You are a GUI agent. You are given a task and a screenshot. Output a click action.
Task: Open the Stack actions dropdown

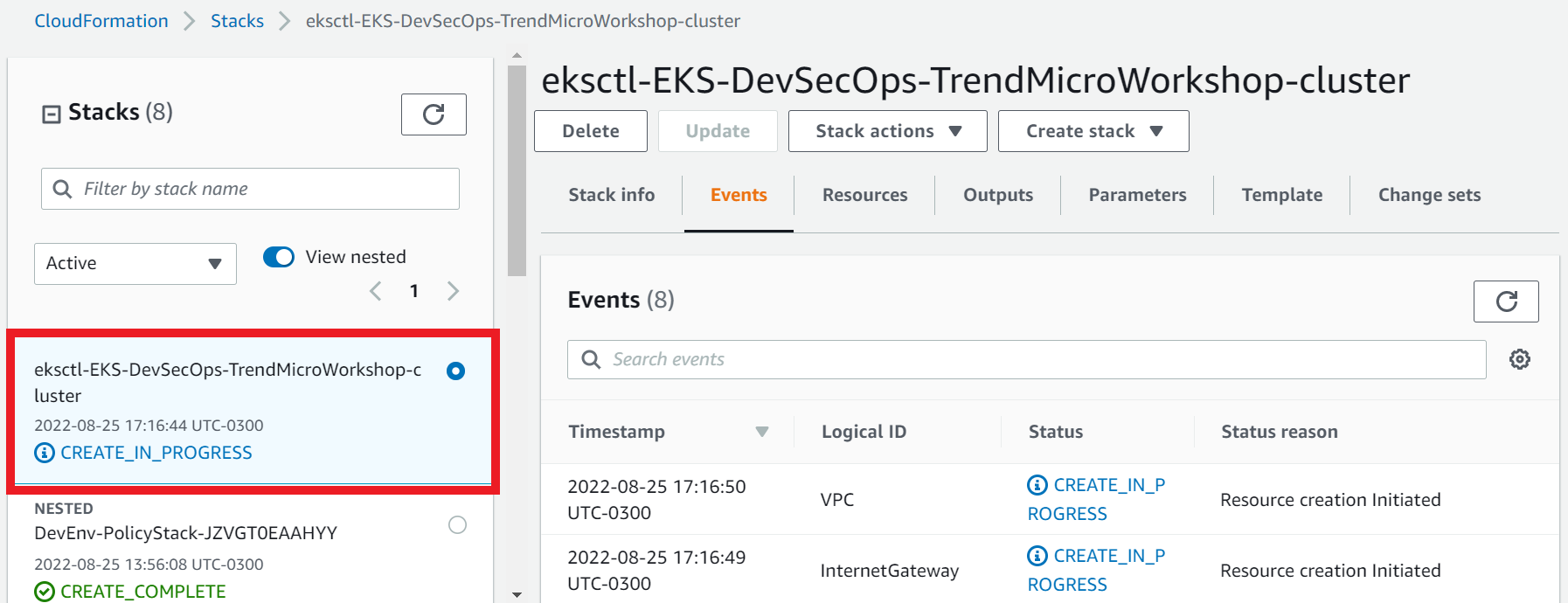888,131
